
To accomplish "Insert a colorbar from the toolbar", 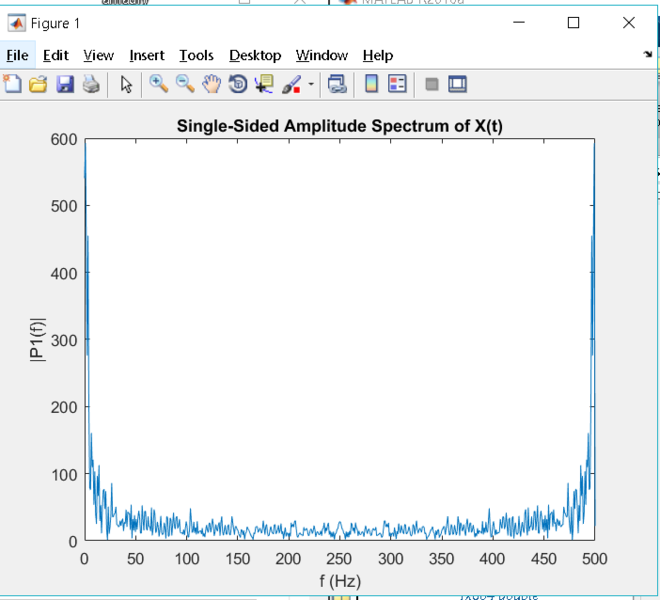I will (x=371, y=85).
